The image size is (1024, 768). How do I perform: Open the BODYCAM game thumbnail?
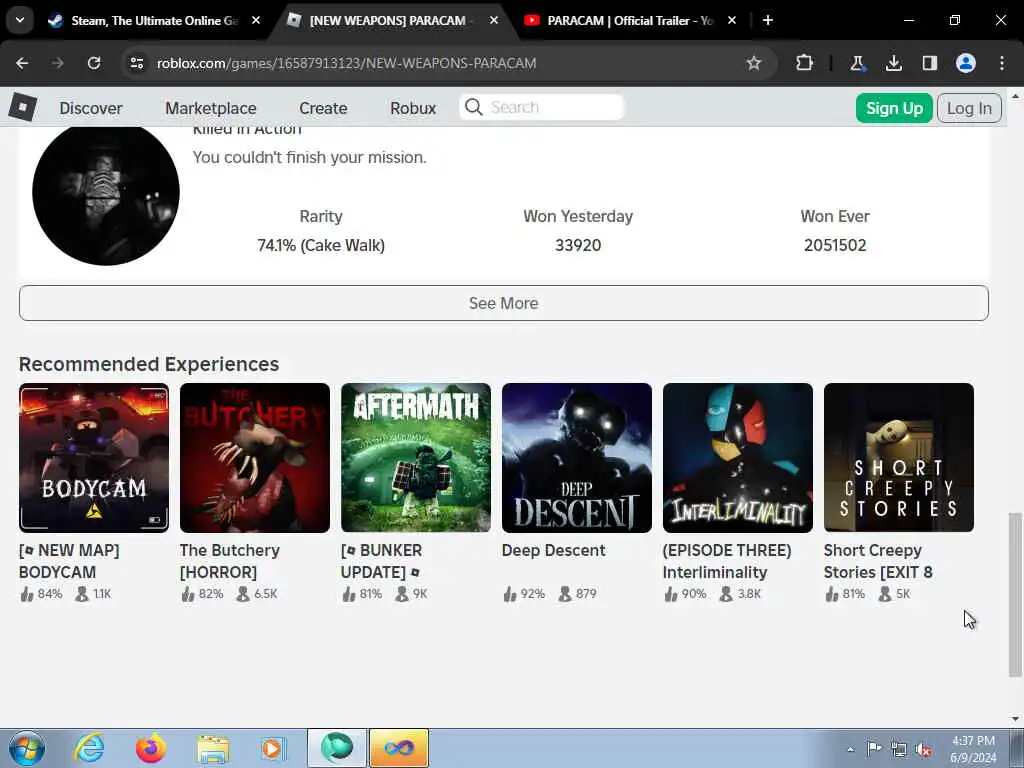click(94, 458)
